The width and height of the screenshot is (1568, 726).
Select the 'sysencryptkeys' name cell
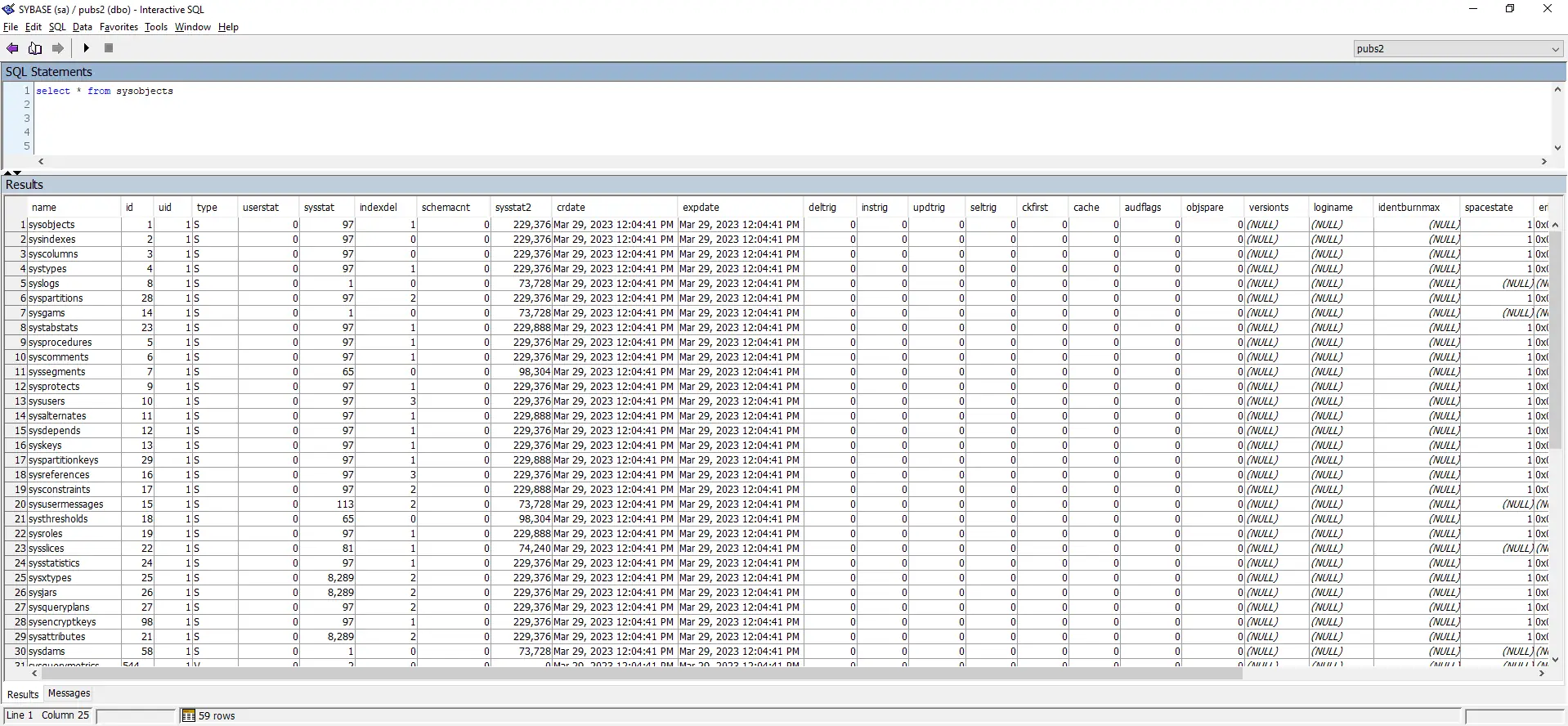[x=74, y=622]
